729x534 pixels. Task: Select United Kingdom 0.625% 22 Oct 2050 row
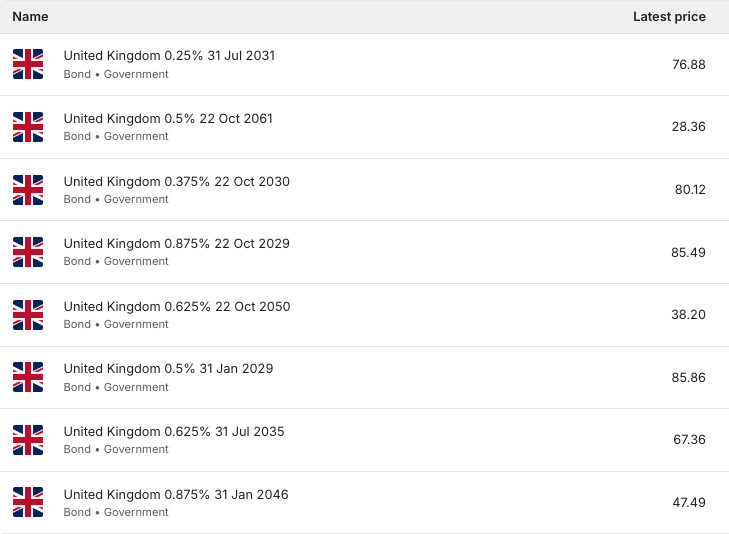[364, 315]
